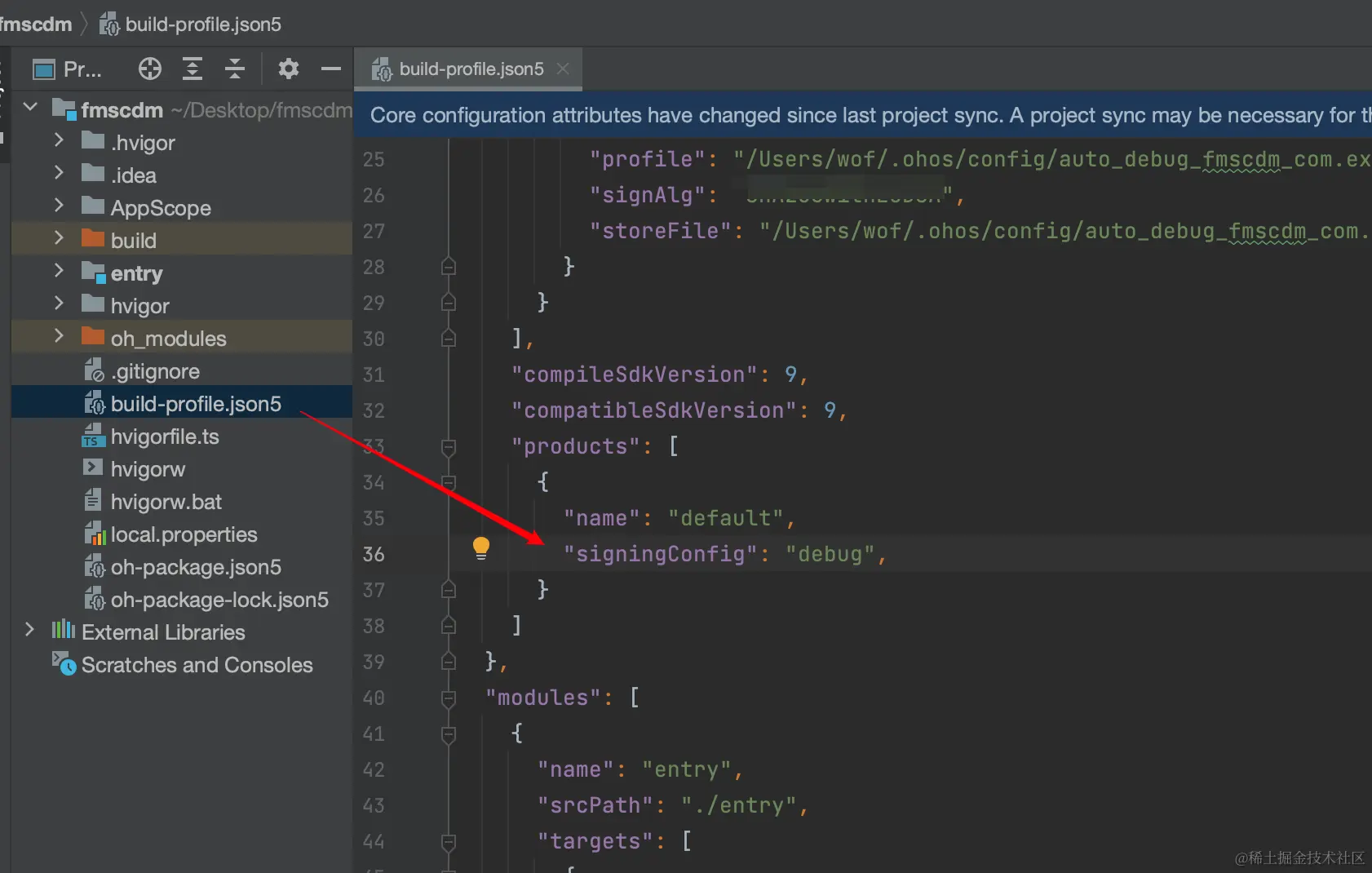Expand the build folder
The width and height of the screenshot is (1372, 873).
(x=59, y=238)
